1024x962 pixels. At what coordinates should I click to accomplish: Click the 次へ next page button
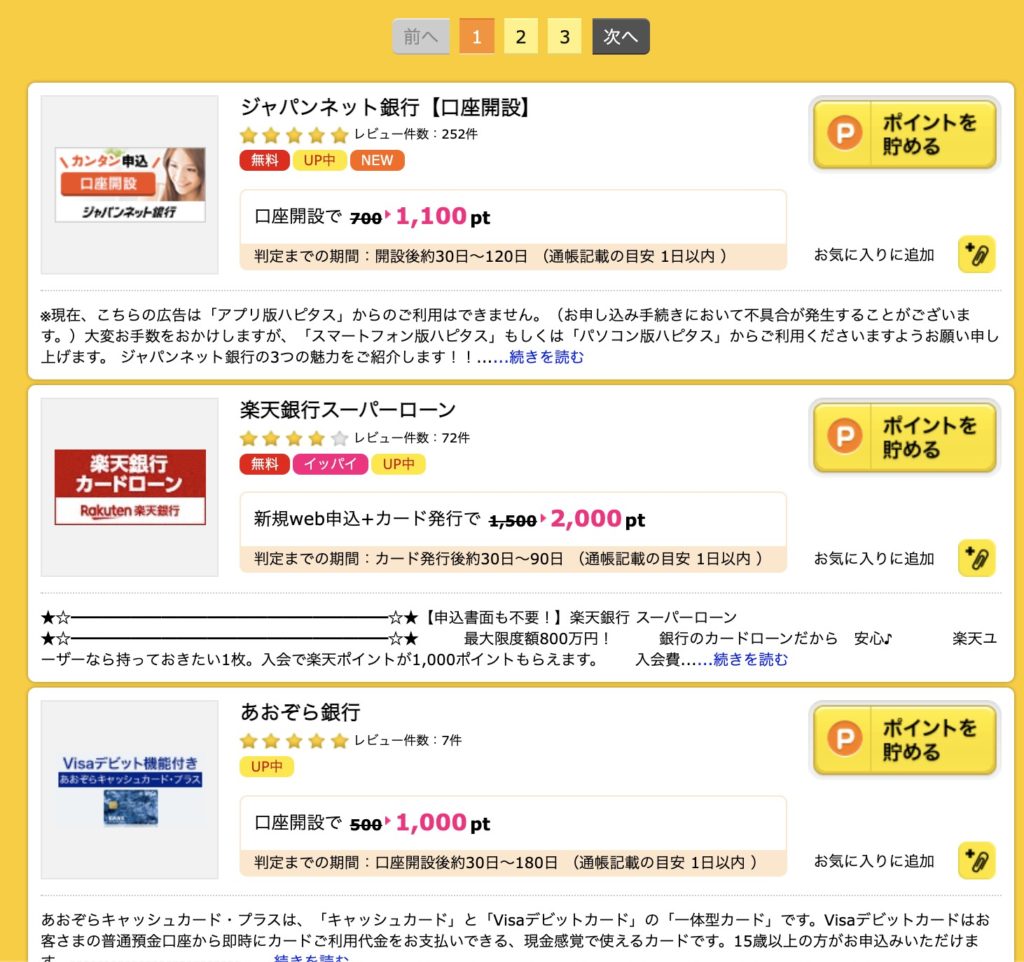click(x=620, y=37)
